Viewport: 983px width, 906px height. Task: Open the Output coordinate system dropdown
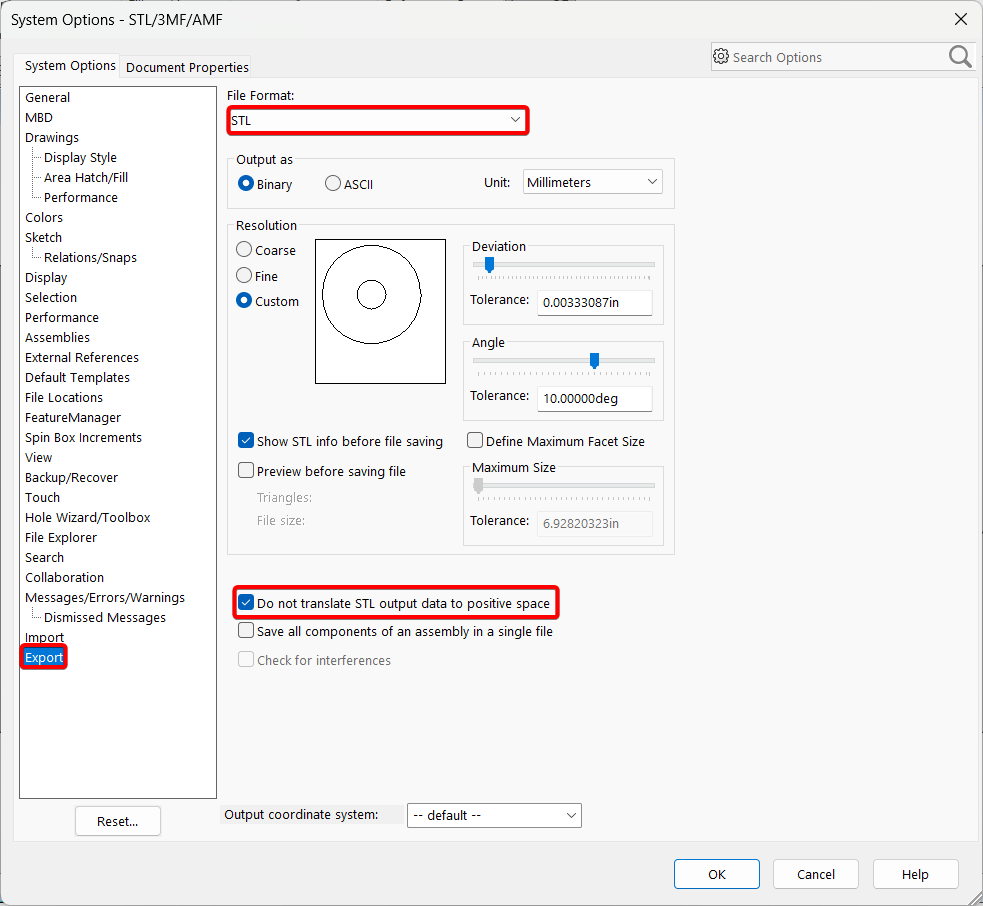494,815
